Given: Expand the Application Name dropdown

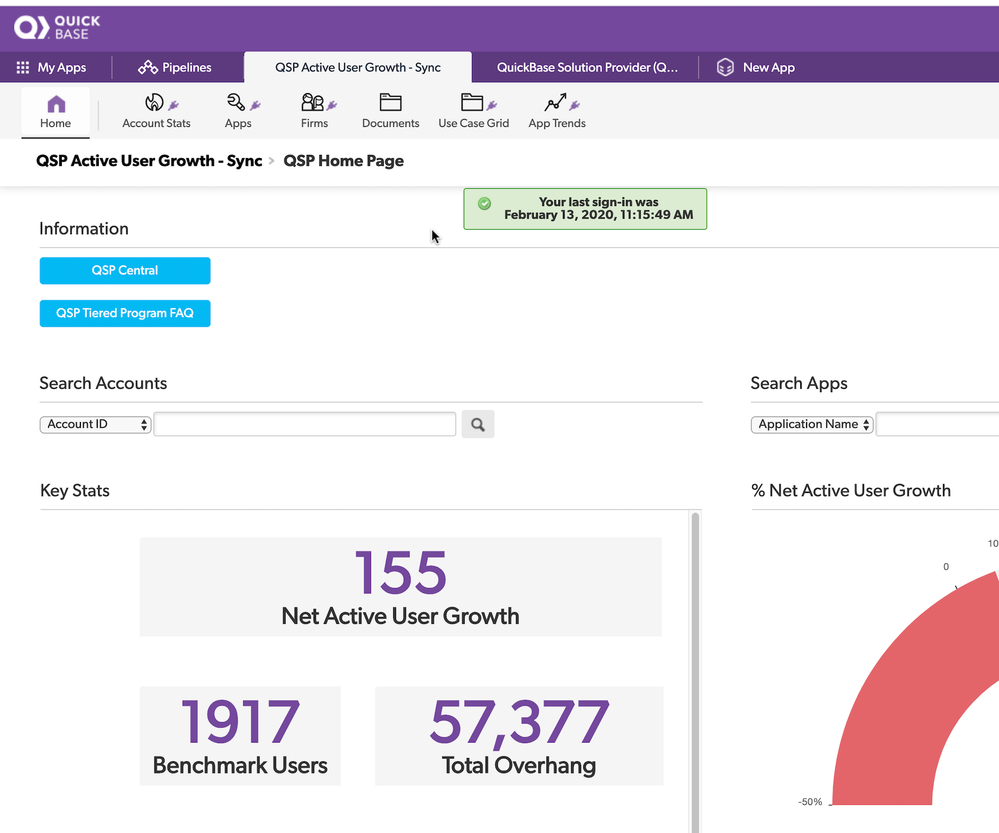Looking at the screenshot, I should (812, 424).
